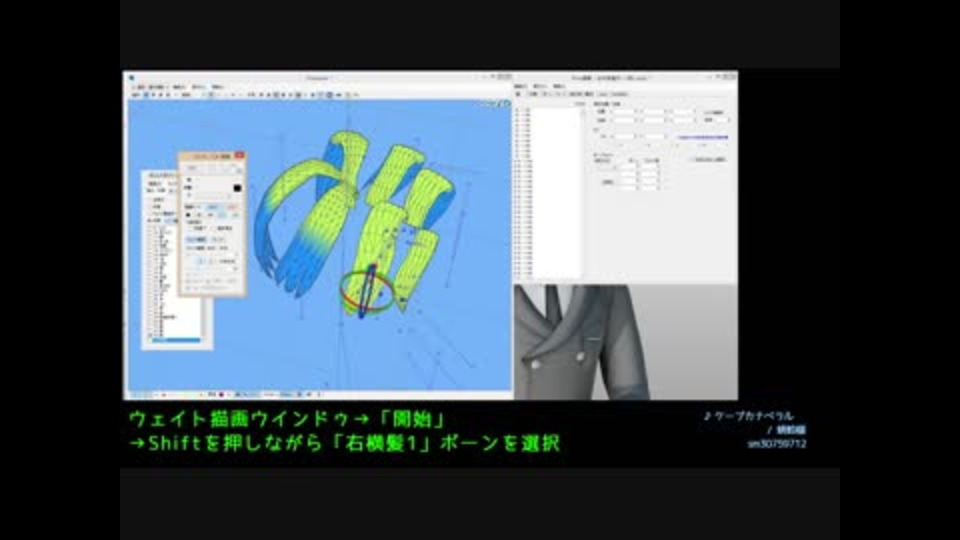This screenshot has width=960, height=540.
Task: Open the 剛体 tab in PMX editor
Action: tap(589, 94)
